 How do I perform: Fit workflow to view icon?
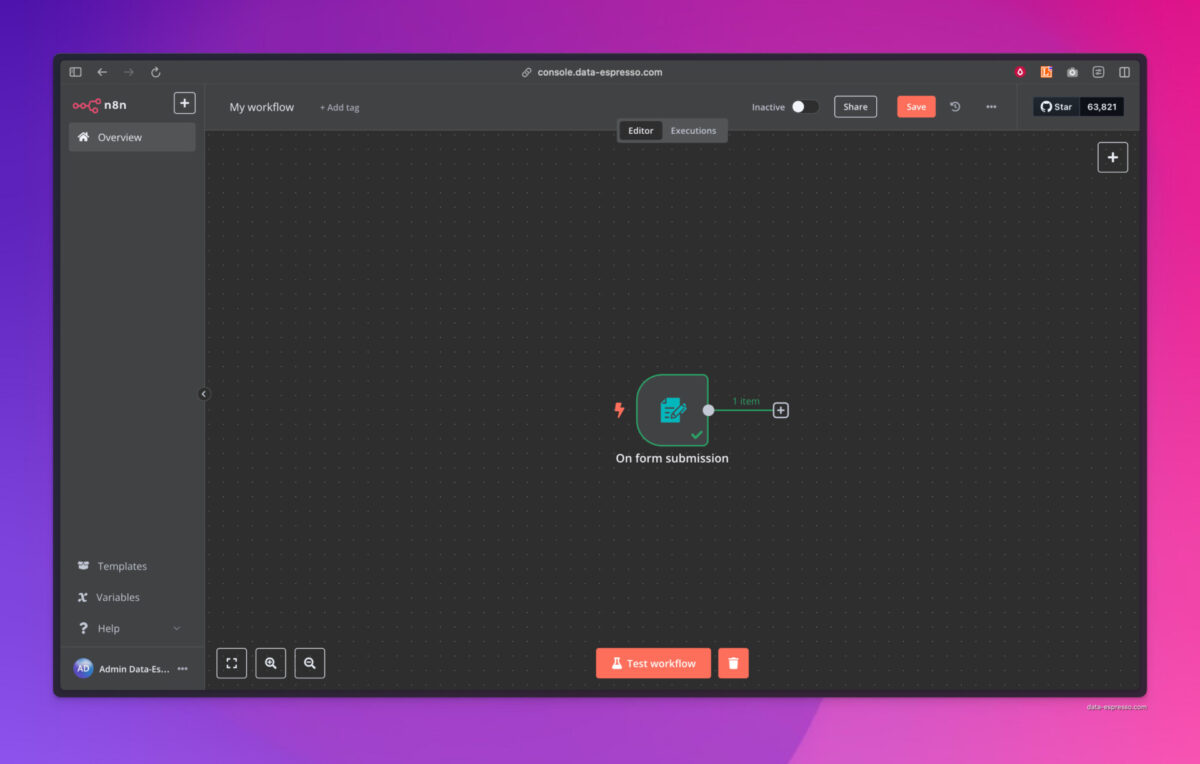[231, 663]
